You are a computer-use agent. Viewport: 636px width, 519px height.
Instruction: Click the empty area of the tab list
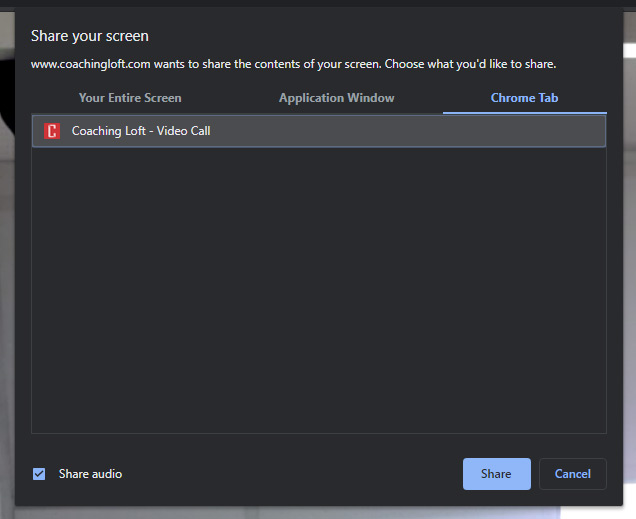(318, 290)
